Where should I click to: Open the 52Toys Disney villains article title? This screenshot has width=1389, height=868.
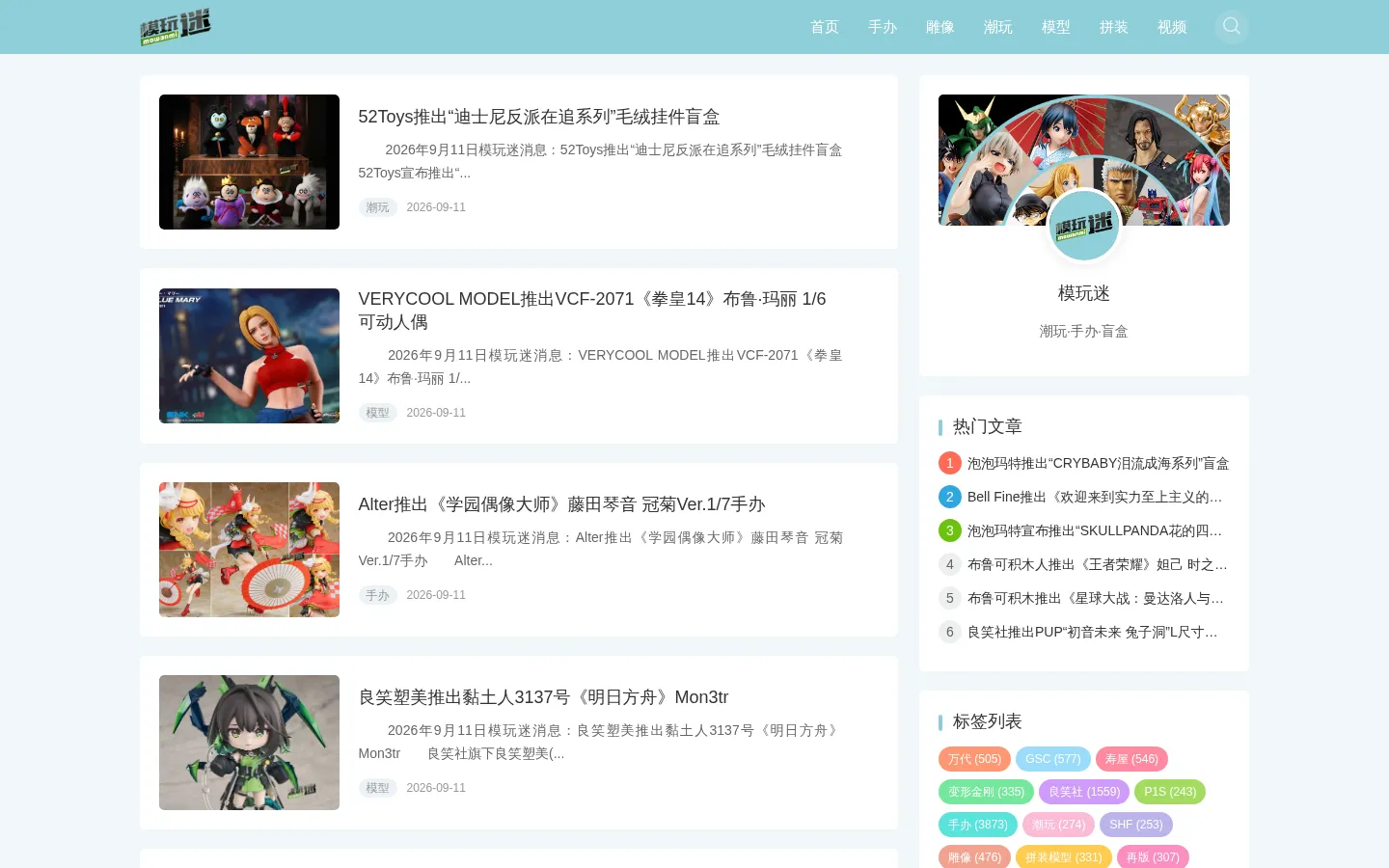(x=539, y=117)
